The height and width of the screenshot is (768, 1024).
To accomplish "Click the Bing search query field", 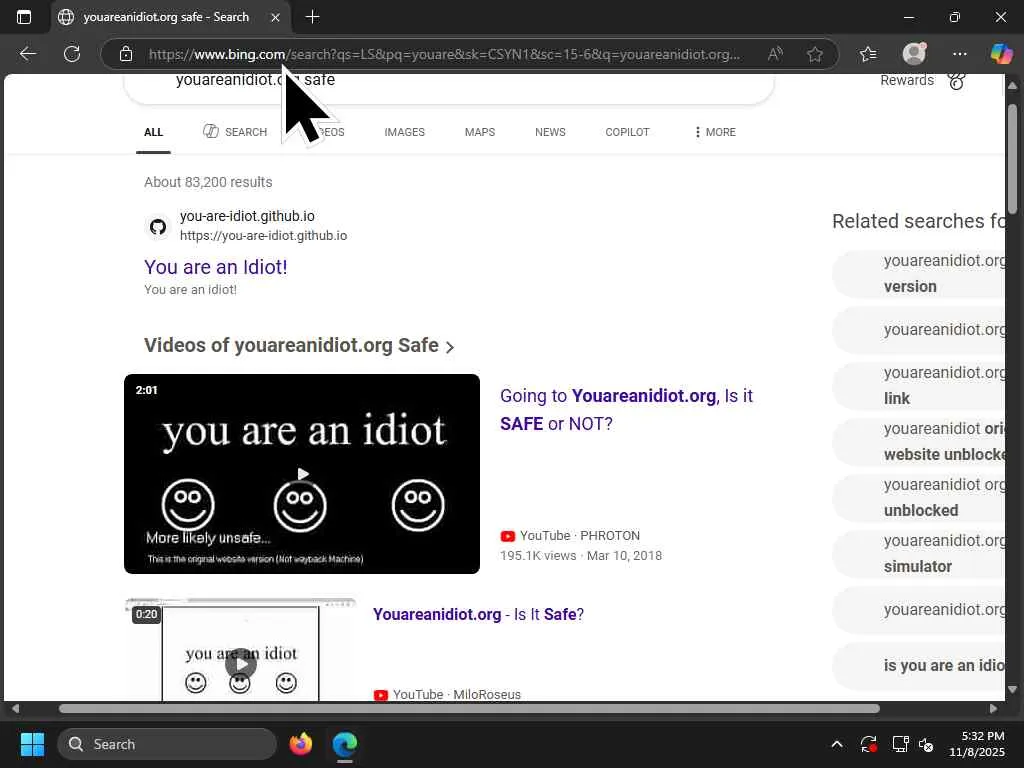I will tap(449, 88).
